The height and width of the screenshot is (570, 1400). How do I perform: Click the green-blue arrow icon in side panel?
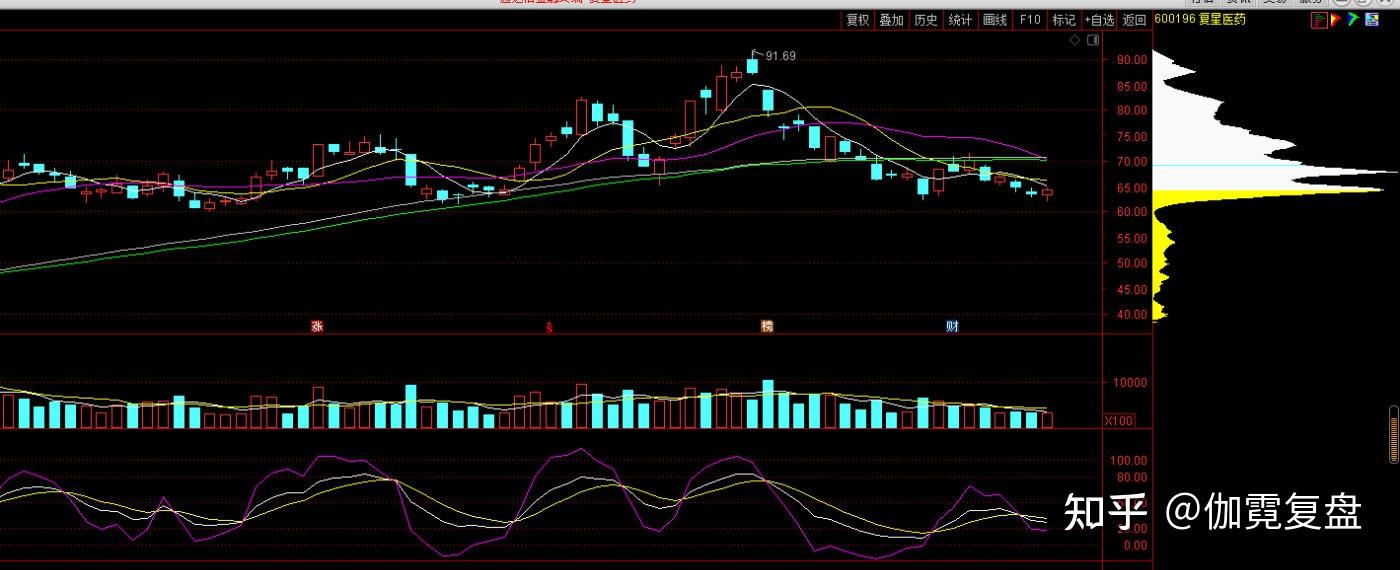(x=1353, y=19)
